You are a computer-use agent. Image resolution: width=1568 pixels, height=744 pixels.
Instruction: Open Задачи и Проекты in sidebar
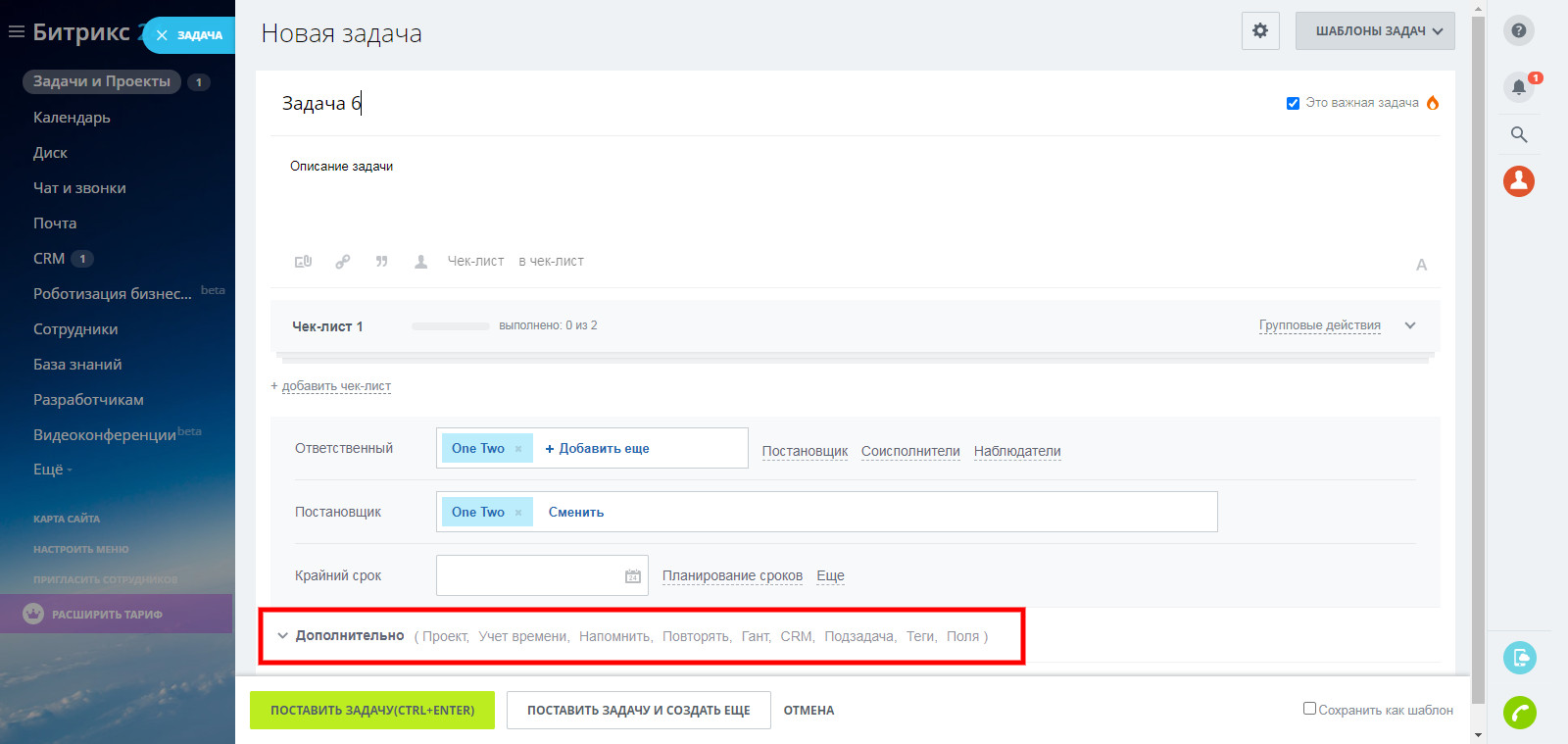pos(102,81)
